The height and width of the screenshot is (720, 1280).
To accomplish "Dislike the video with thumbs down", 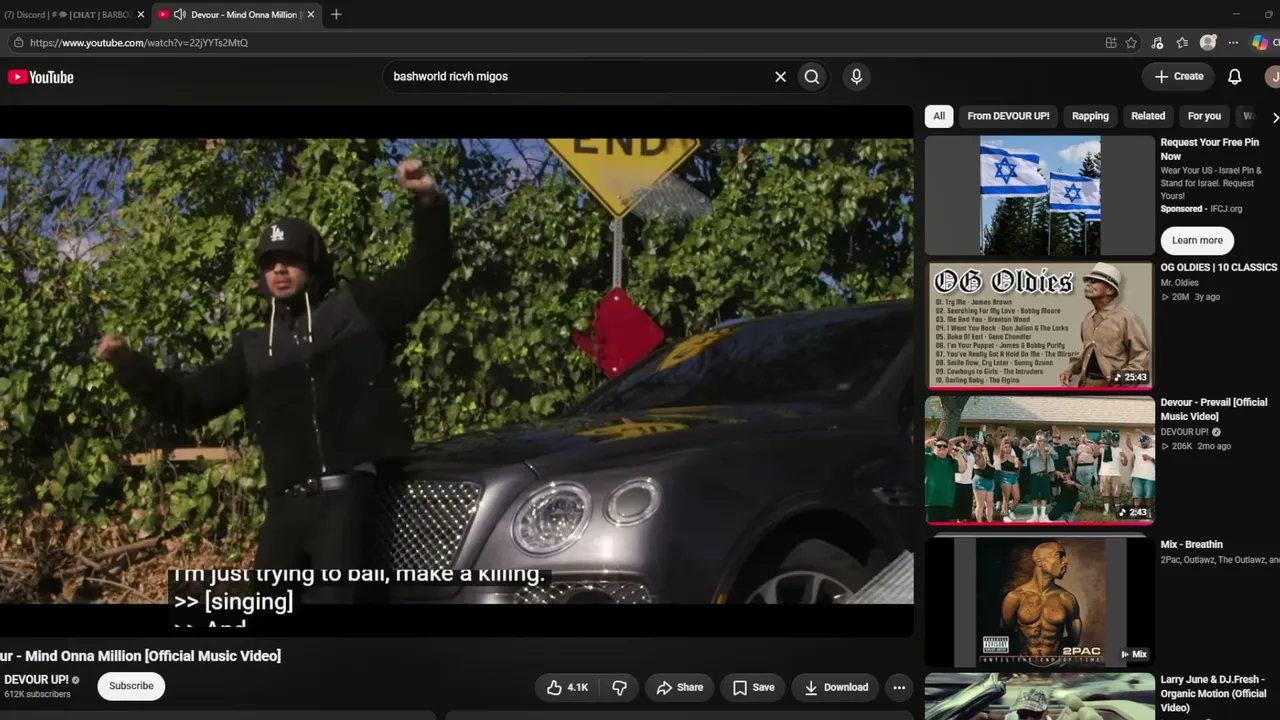I will pos(619,687).
